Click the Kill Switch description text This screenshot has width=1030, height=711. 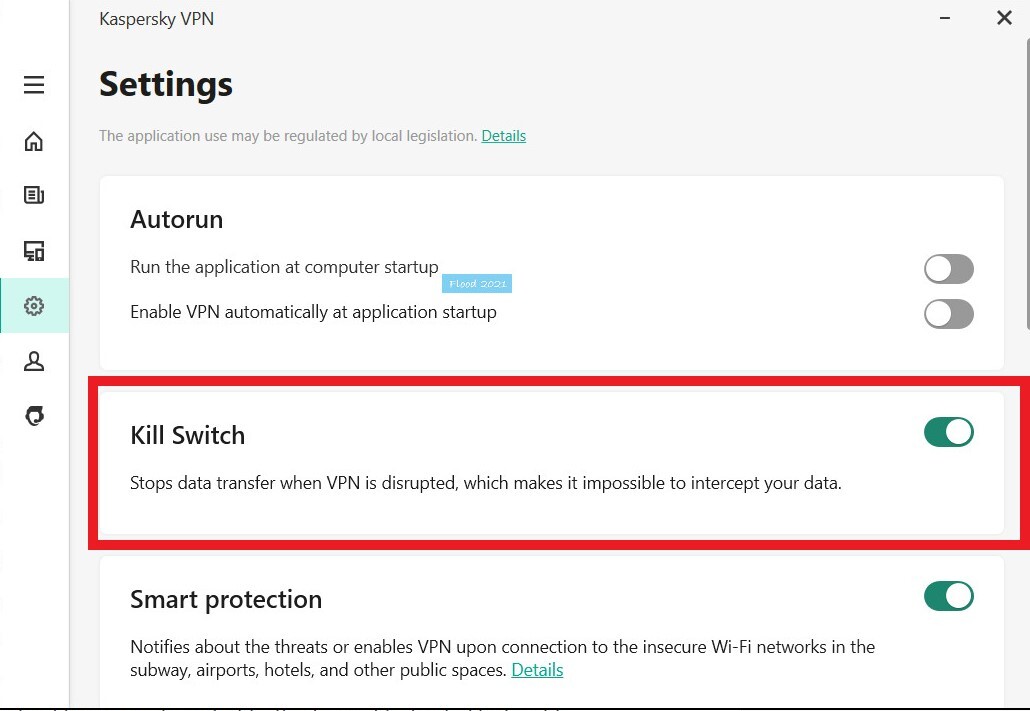pos(486,484)
